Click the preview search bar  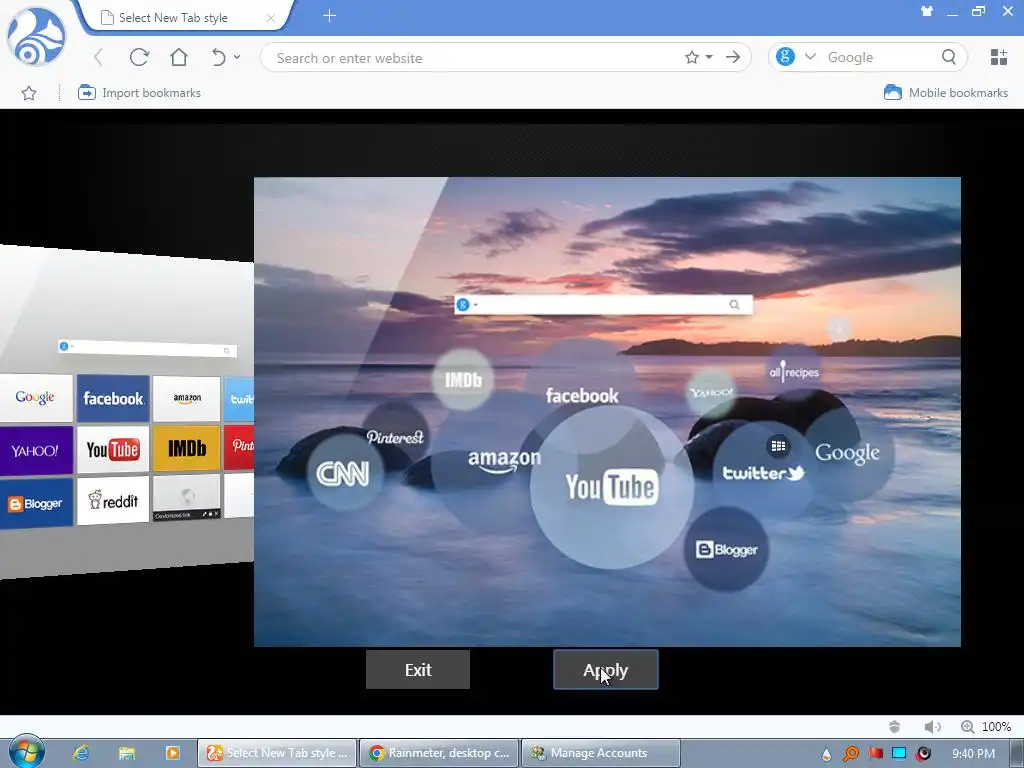coord(603,304)
